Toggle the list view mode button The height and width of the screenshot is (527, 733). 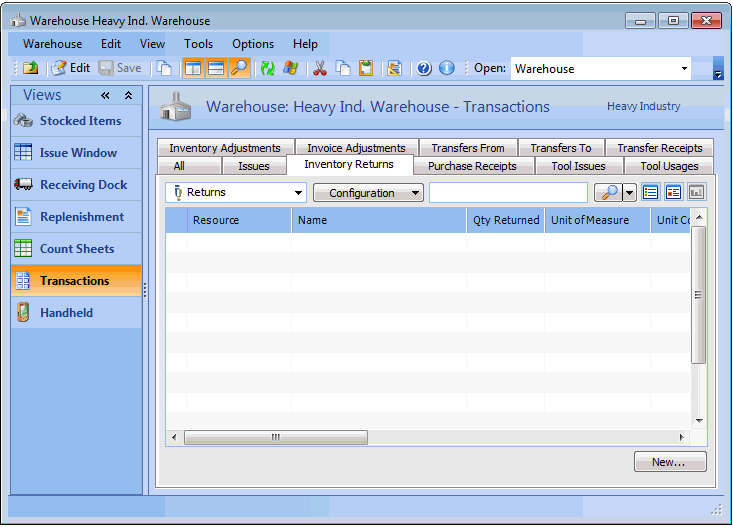coord(651,192)
